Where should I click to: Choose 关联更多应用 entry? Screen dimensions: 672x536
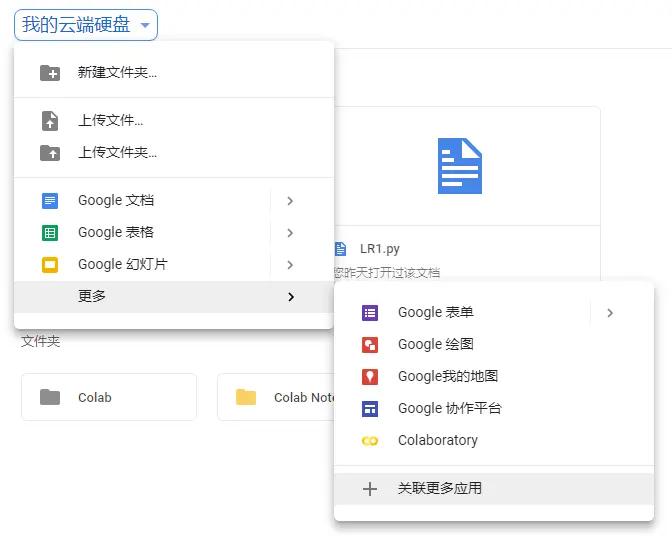click(494, 489)
